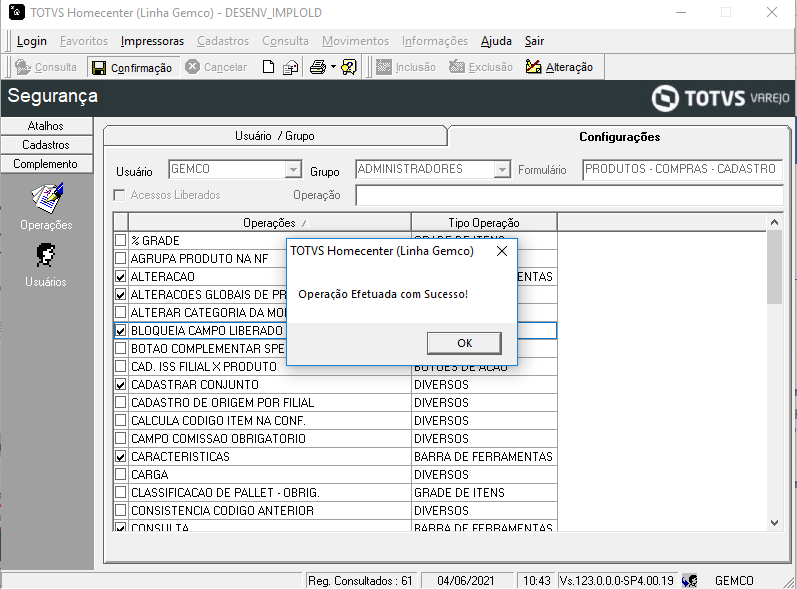
Task: Click the Cancelar toolbar icon
Action: 192,67
